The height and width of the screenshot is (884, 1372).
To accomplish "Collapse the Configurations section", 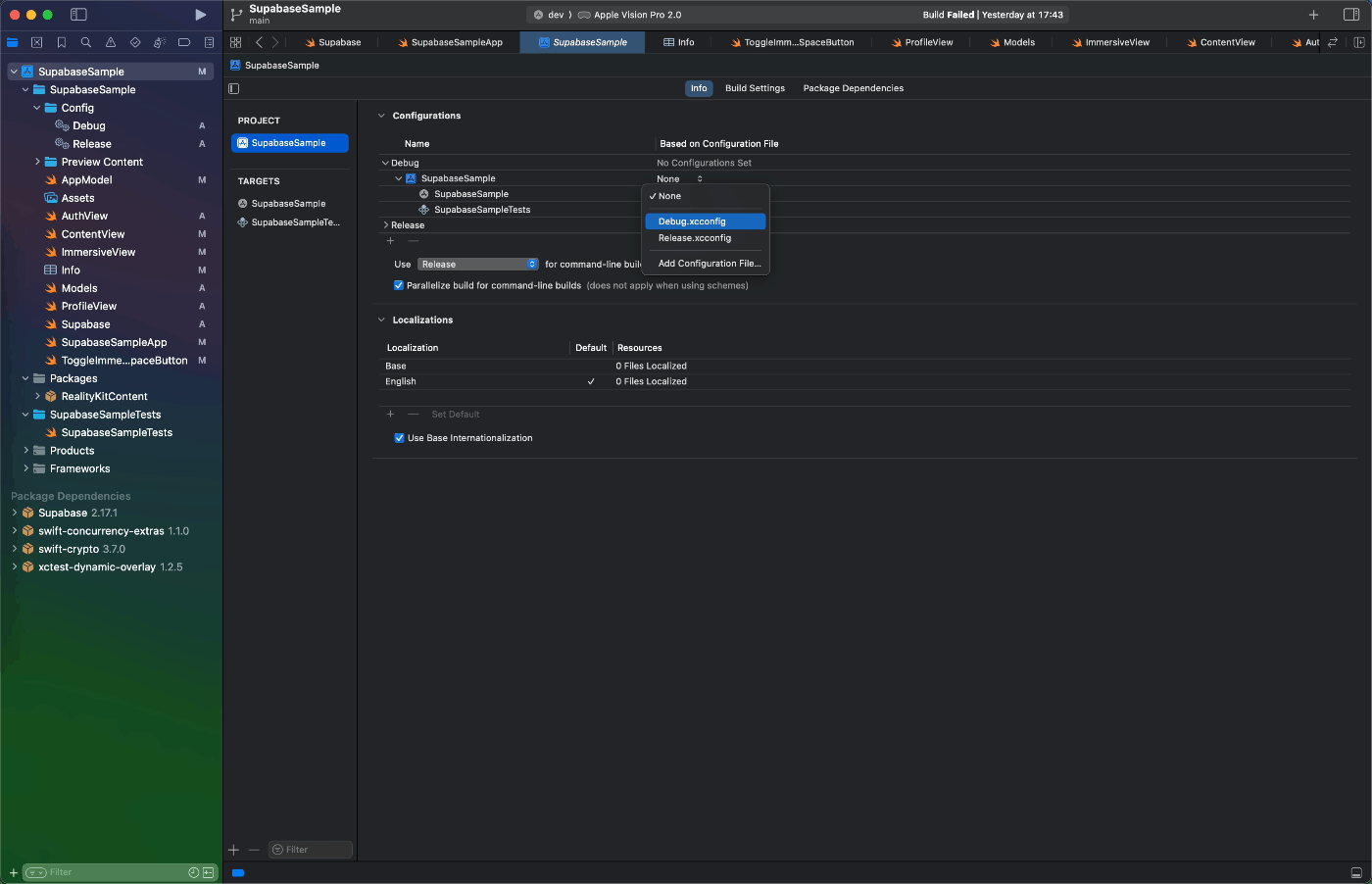I will click(x=382, y=116).
